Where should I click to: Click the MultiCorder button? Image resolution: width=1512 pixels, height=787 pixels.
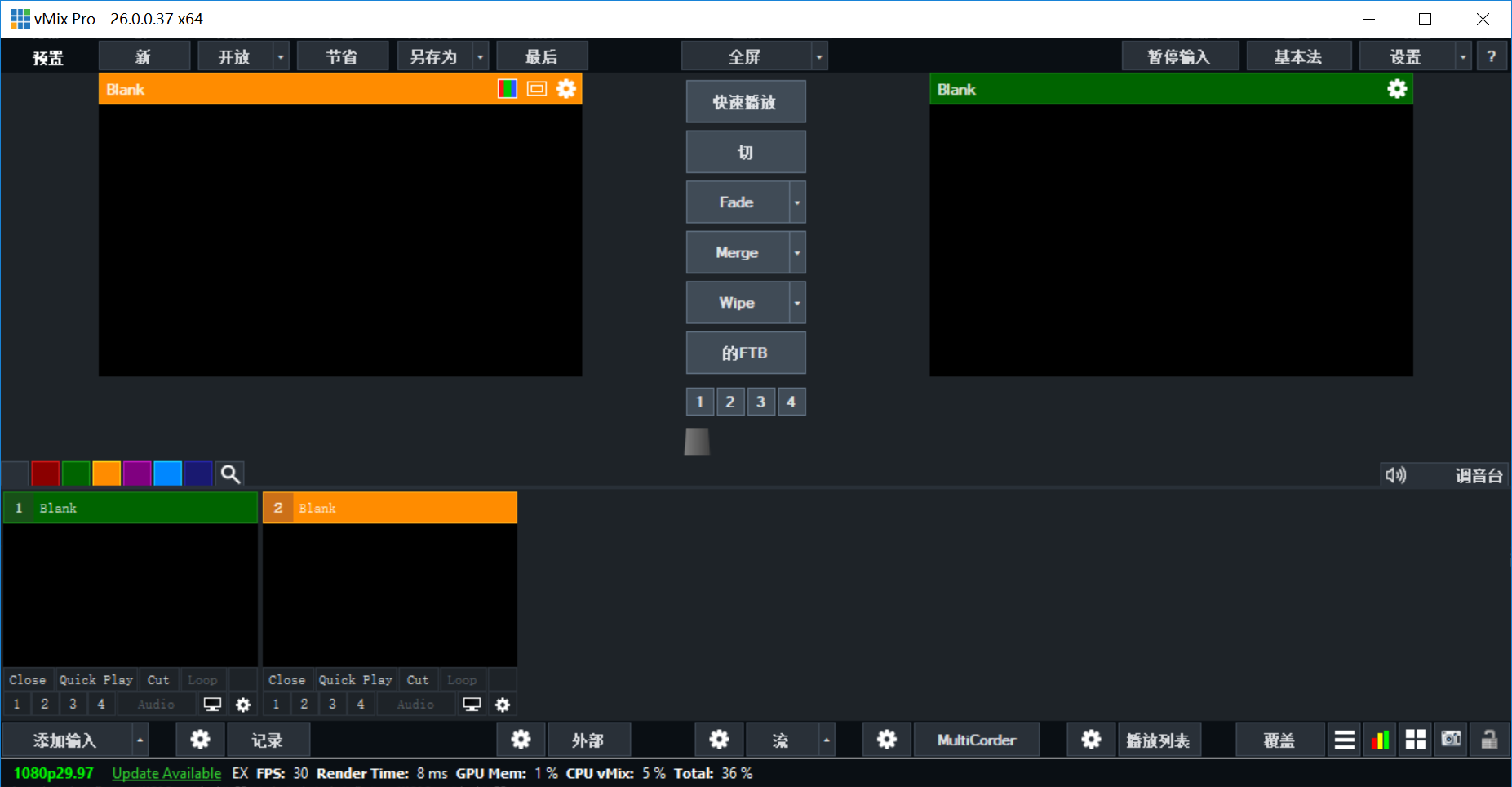(x=977, y=740)
